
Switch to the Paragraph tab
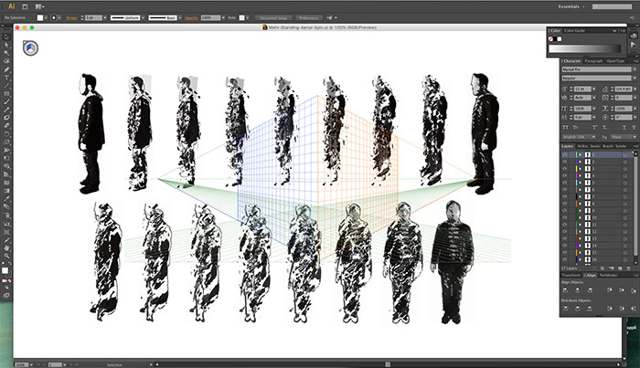click(593, 61)
